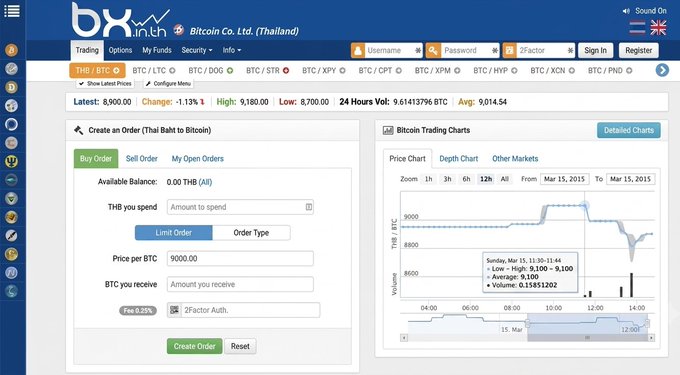Set chart zoom to 3h

pyautogui.click(x=448, y=179)
